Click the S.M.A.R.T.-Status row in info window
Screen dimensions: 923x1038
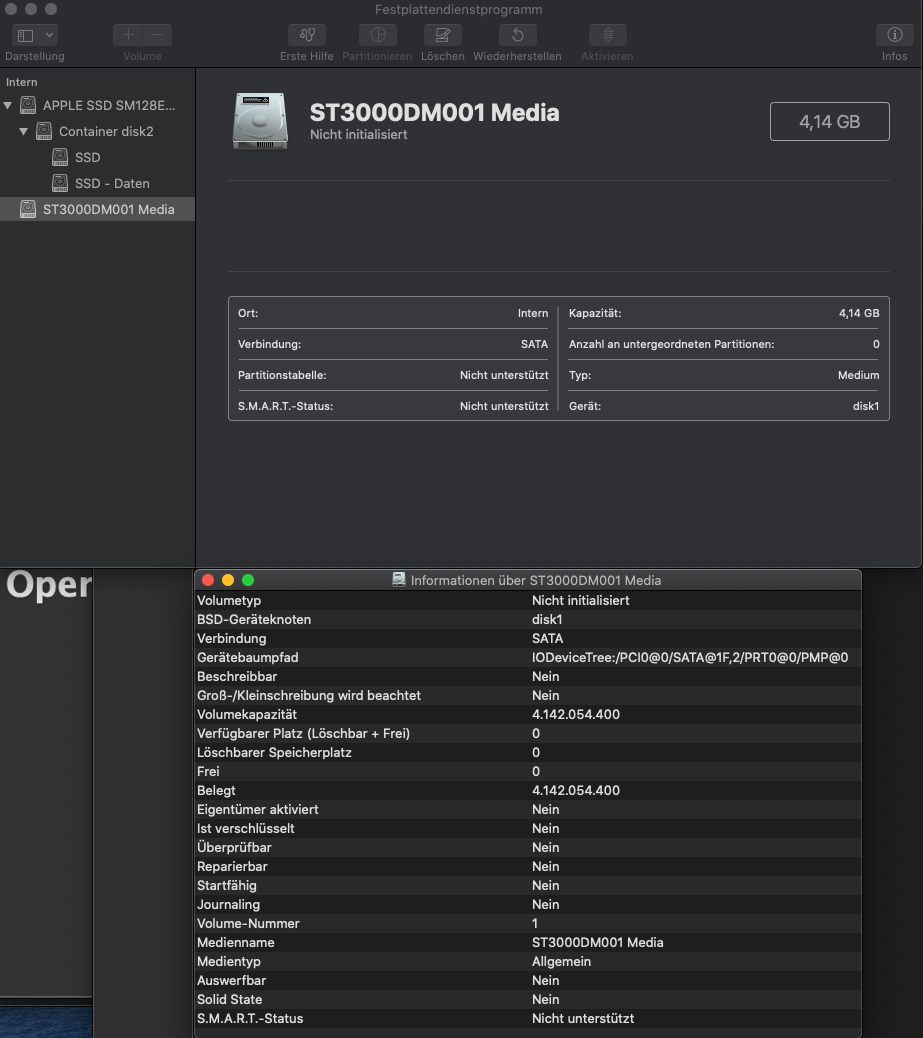526,1018
